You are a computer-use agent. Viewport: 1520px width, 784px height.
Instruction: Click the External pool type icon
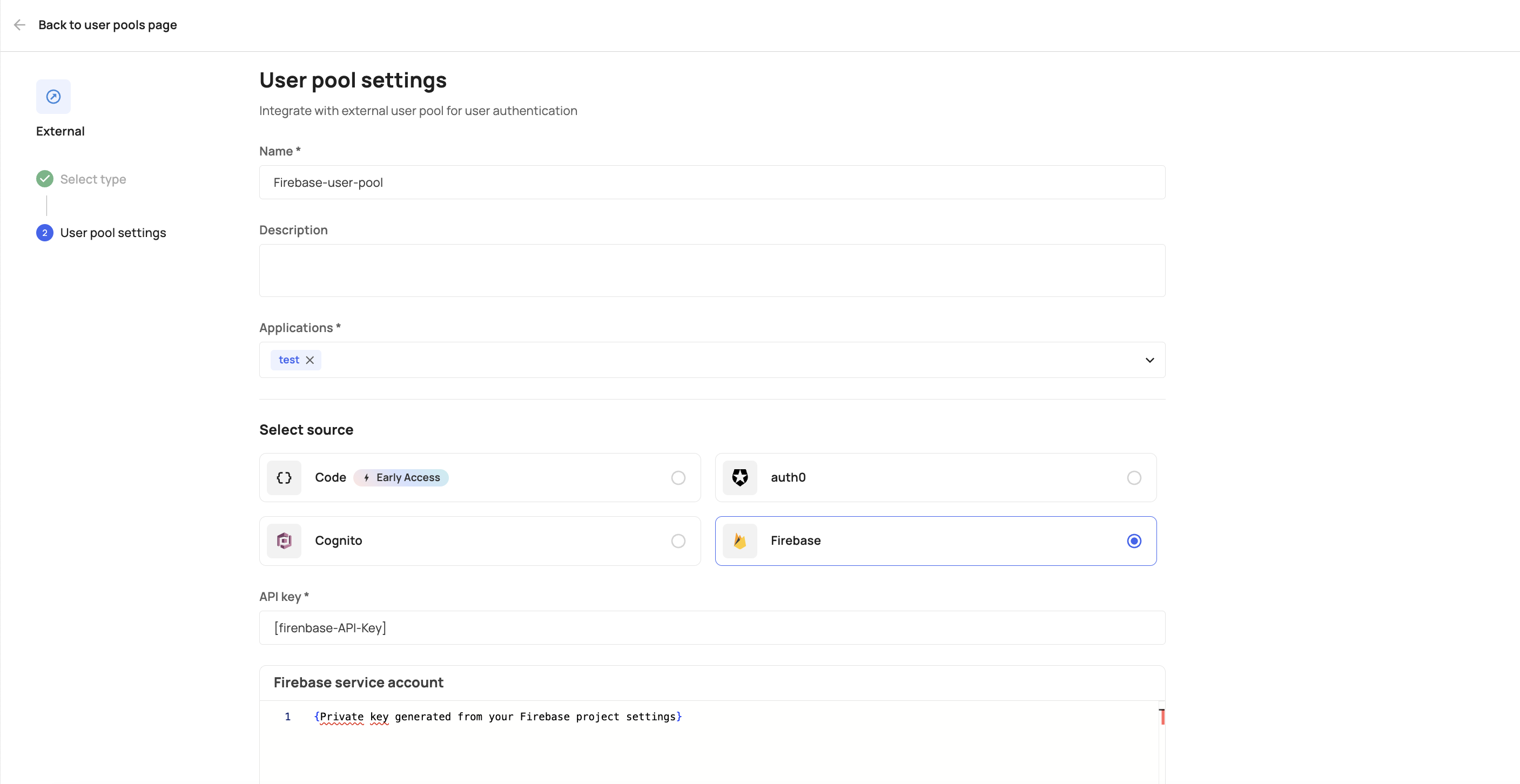click(53, 97)
